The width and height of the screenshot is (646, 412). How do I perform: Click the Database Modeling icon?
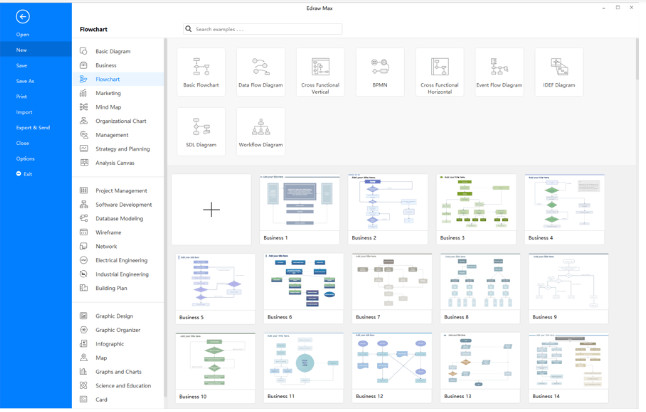tap(84, 218)
